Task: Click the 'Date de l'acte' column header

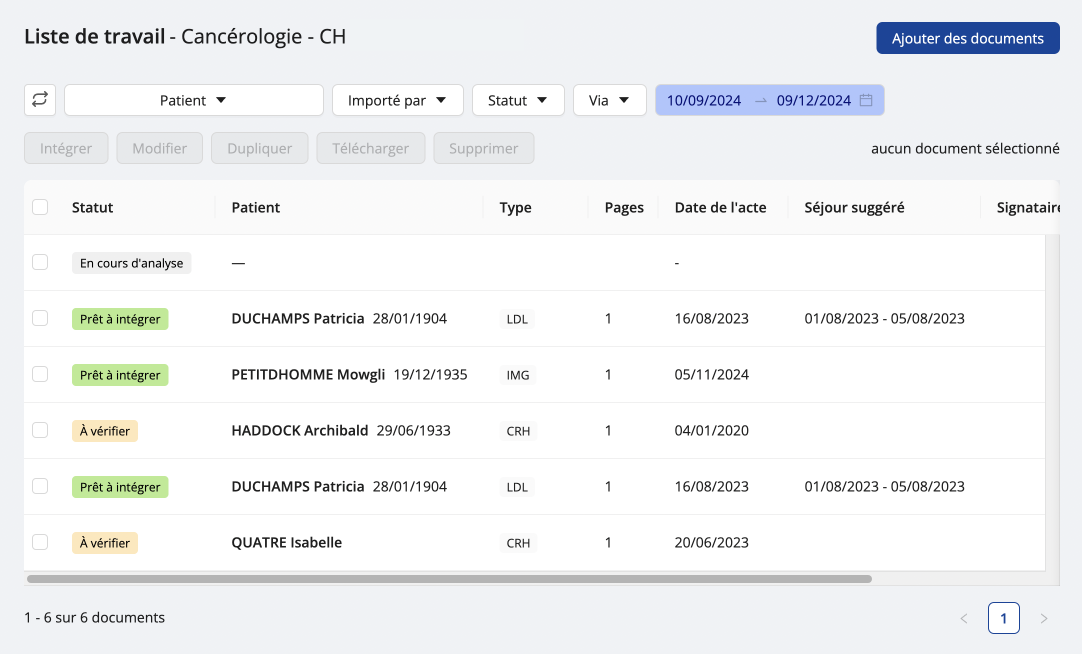Action: [x=720, y=208]
